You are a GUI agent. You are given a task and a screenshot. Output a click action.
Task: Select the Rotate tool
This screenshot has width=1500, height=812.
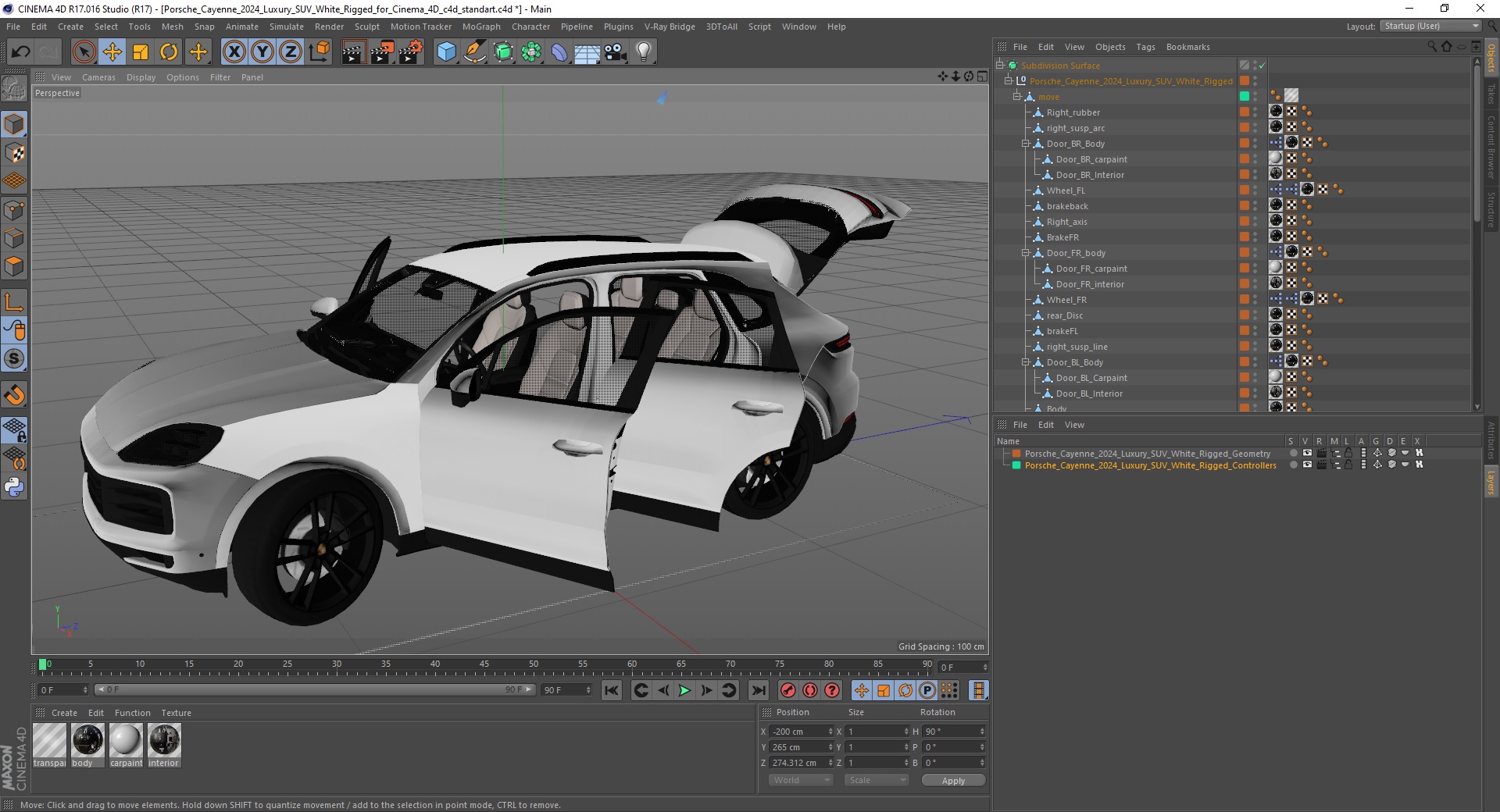point(169,52)
